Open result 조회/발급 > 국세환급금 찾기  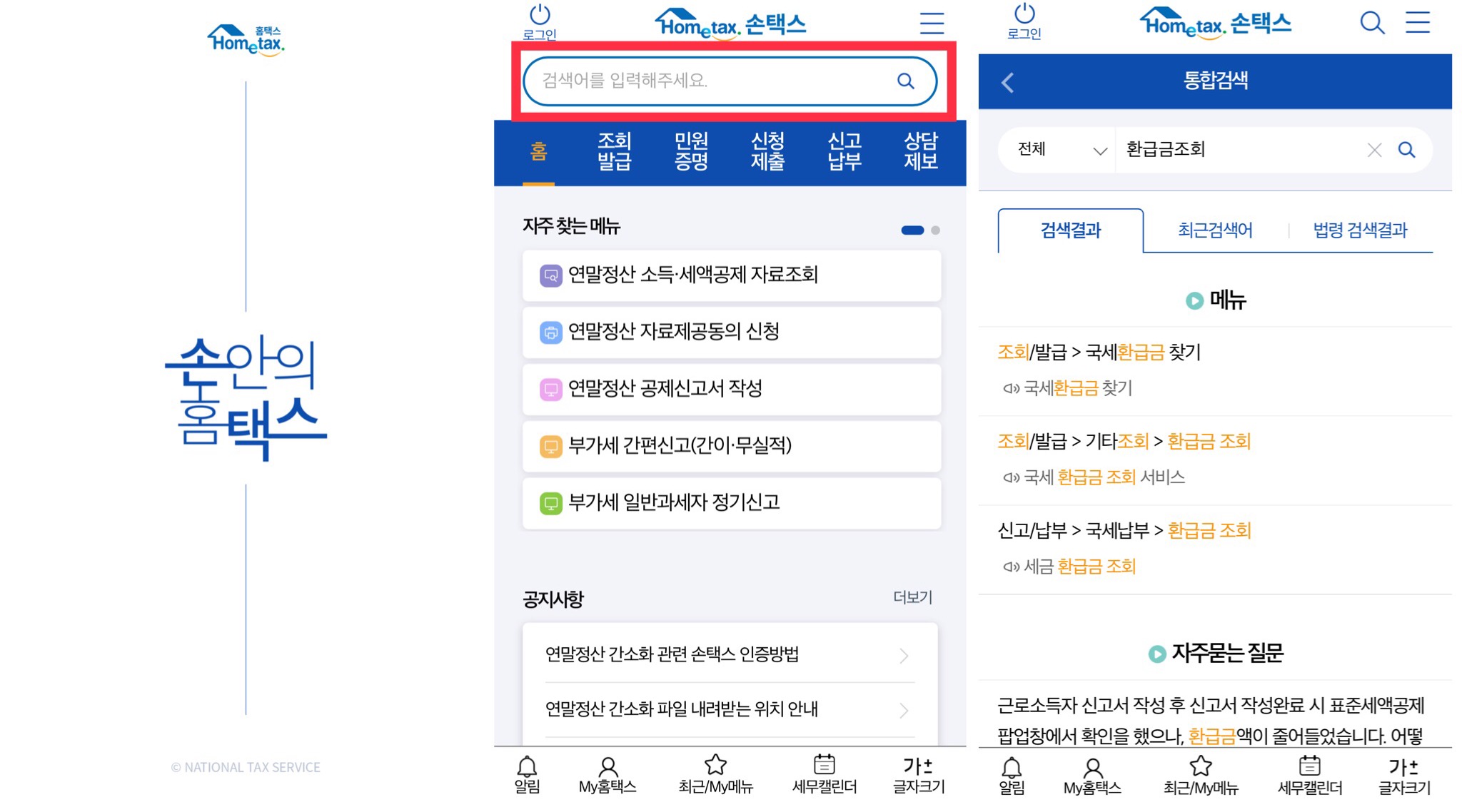coord(1099,352)
